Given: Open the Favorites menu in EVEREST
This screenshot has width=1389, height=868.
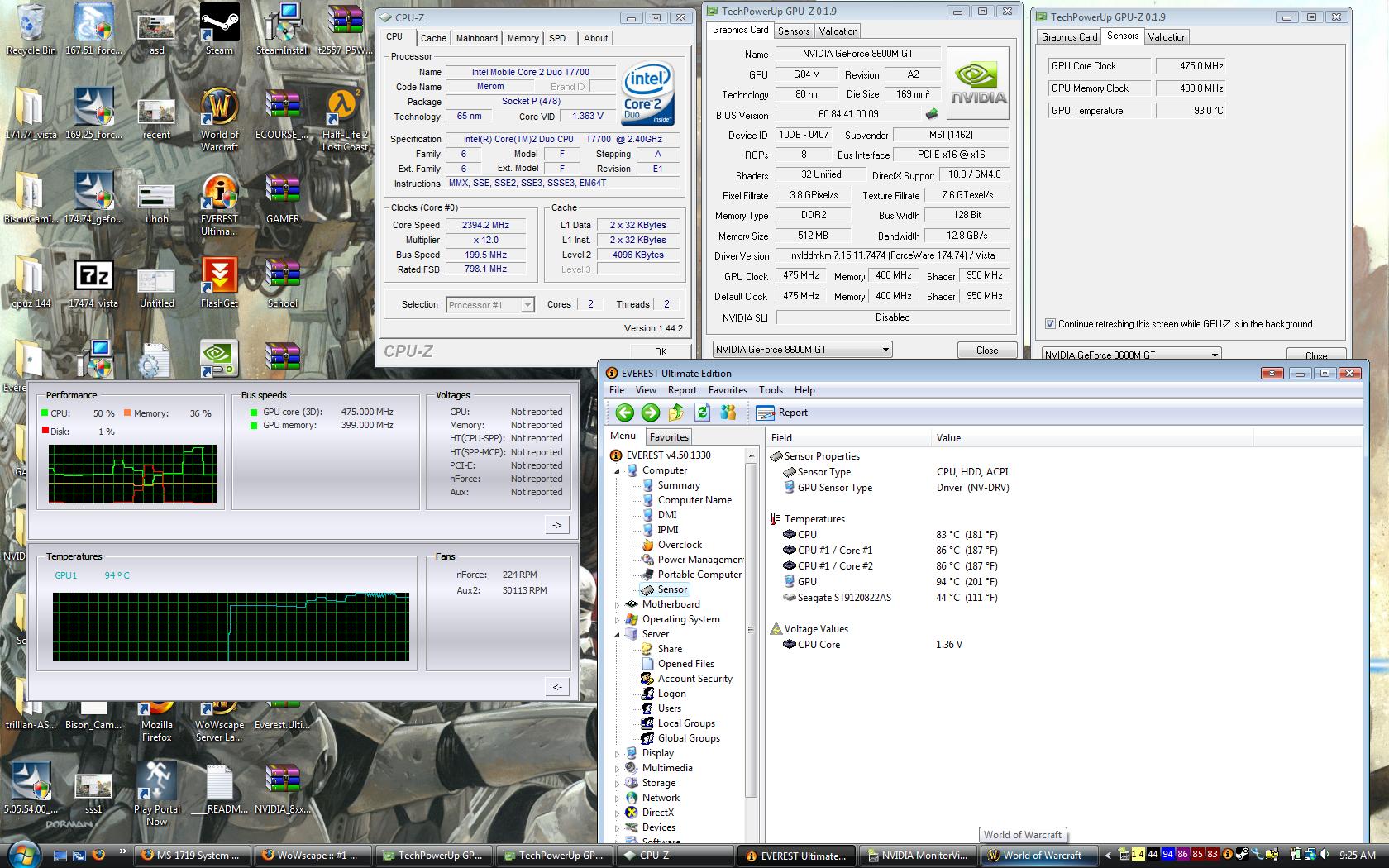Looking at the screenshot, I should (x=728, y=390).
